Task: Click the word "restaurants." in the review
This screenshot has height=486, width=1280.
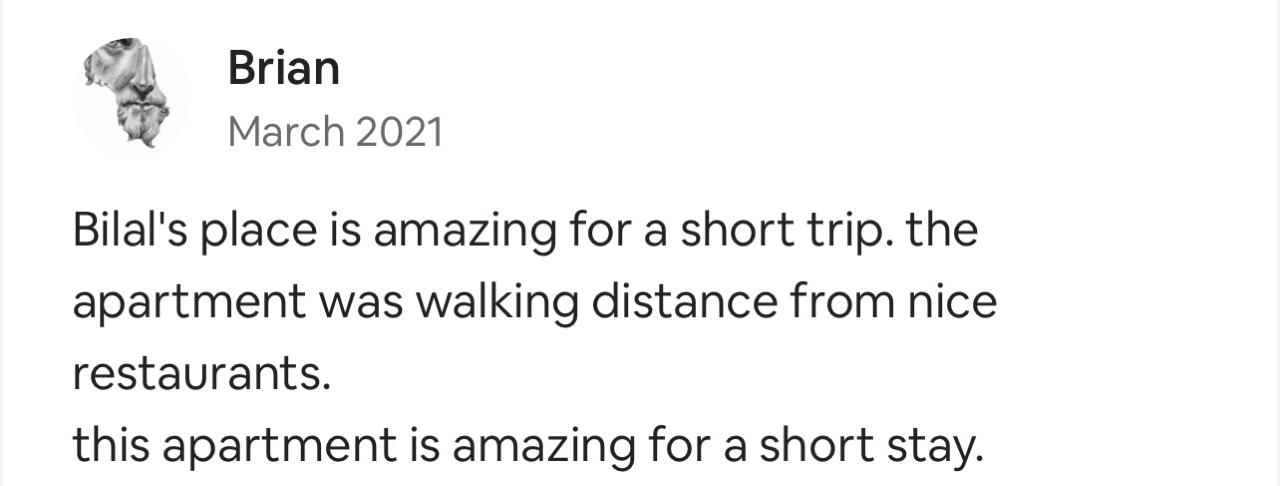Action: click(201, 375)
